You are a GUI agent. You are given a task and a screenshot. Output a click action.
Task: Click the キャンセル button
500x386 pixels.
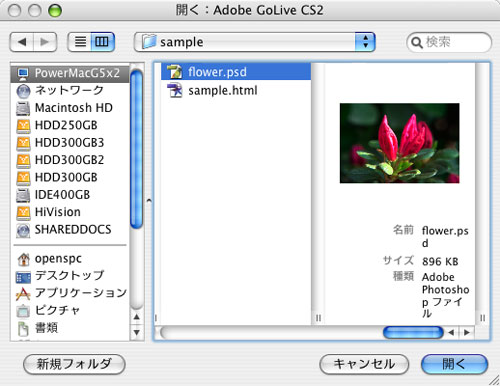coord(364,364)
